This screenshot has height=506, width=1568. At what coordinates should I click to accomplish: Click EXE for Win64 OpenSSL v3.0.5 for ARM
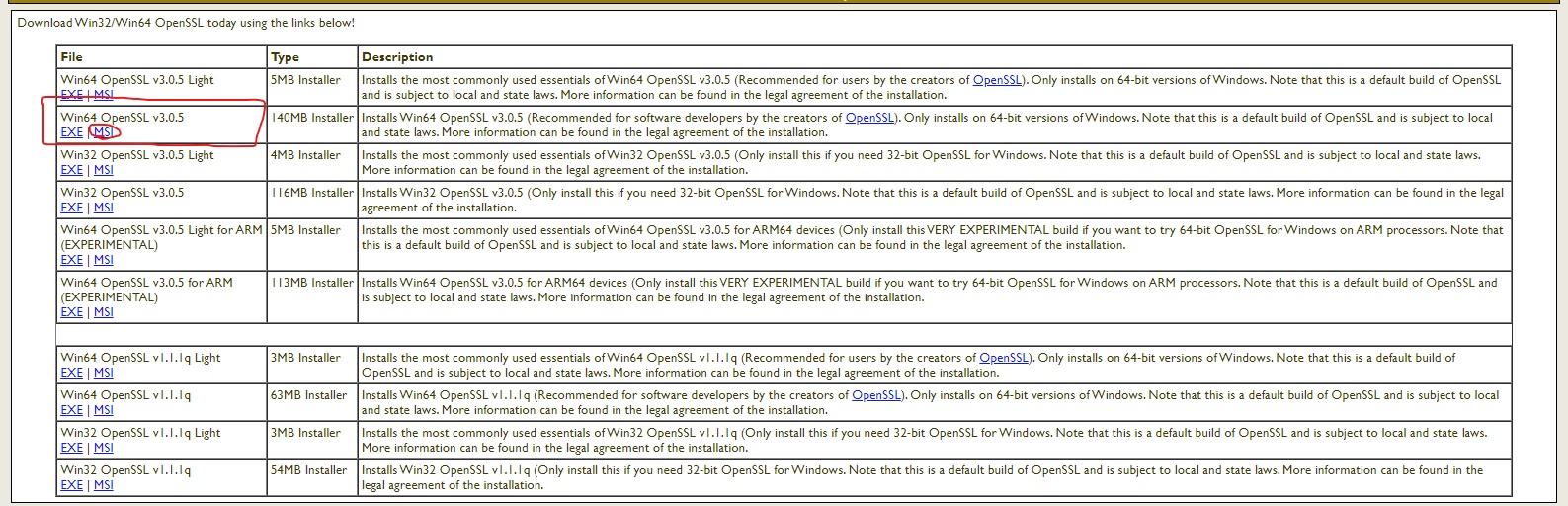(71, 312)
